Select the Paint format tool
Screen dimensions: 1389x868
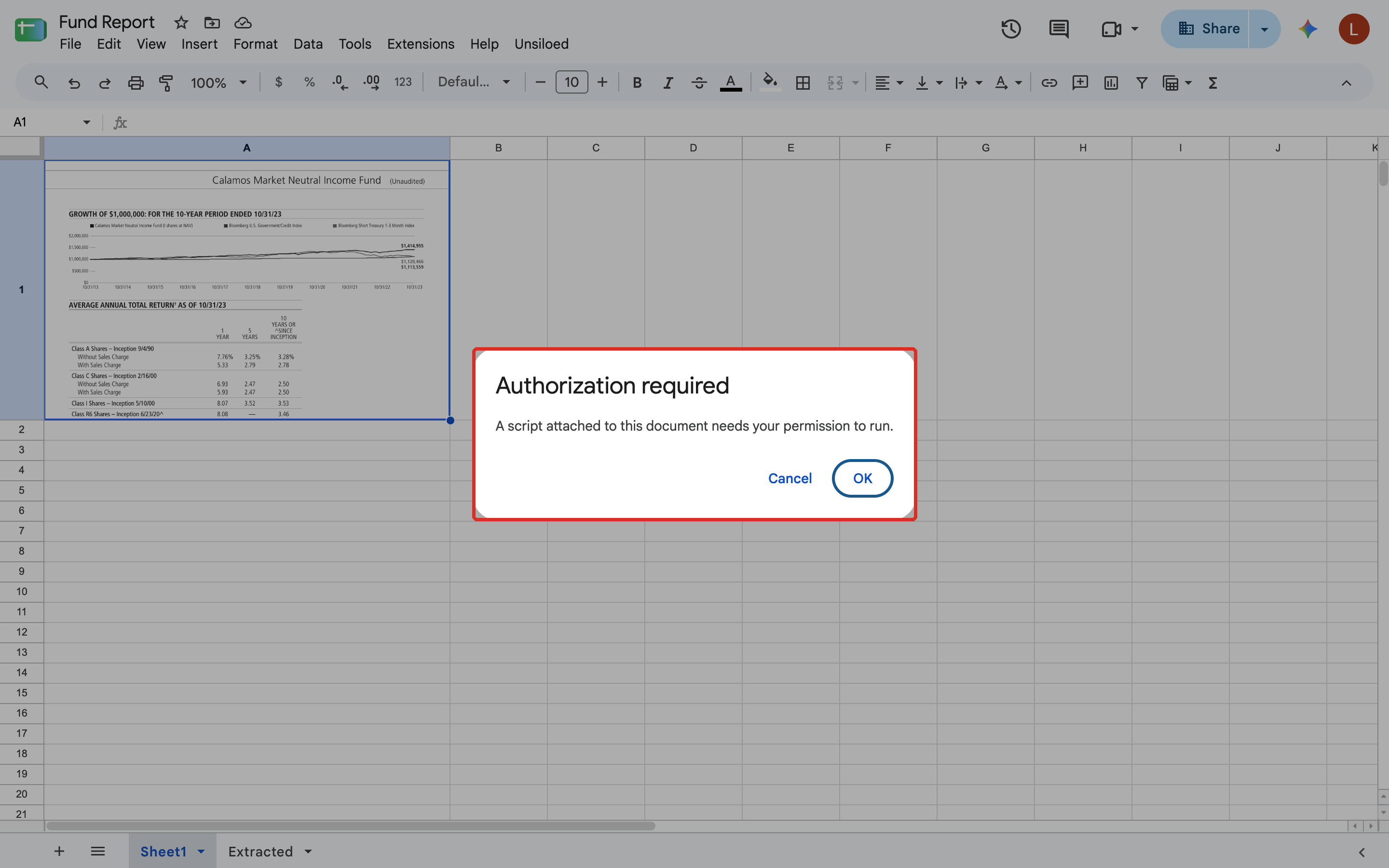pyautogui.click(x=166, y=82)
